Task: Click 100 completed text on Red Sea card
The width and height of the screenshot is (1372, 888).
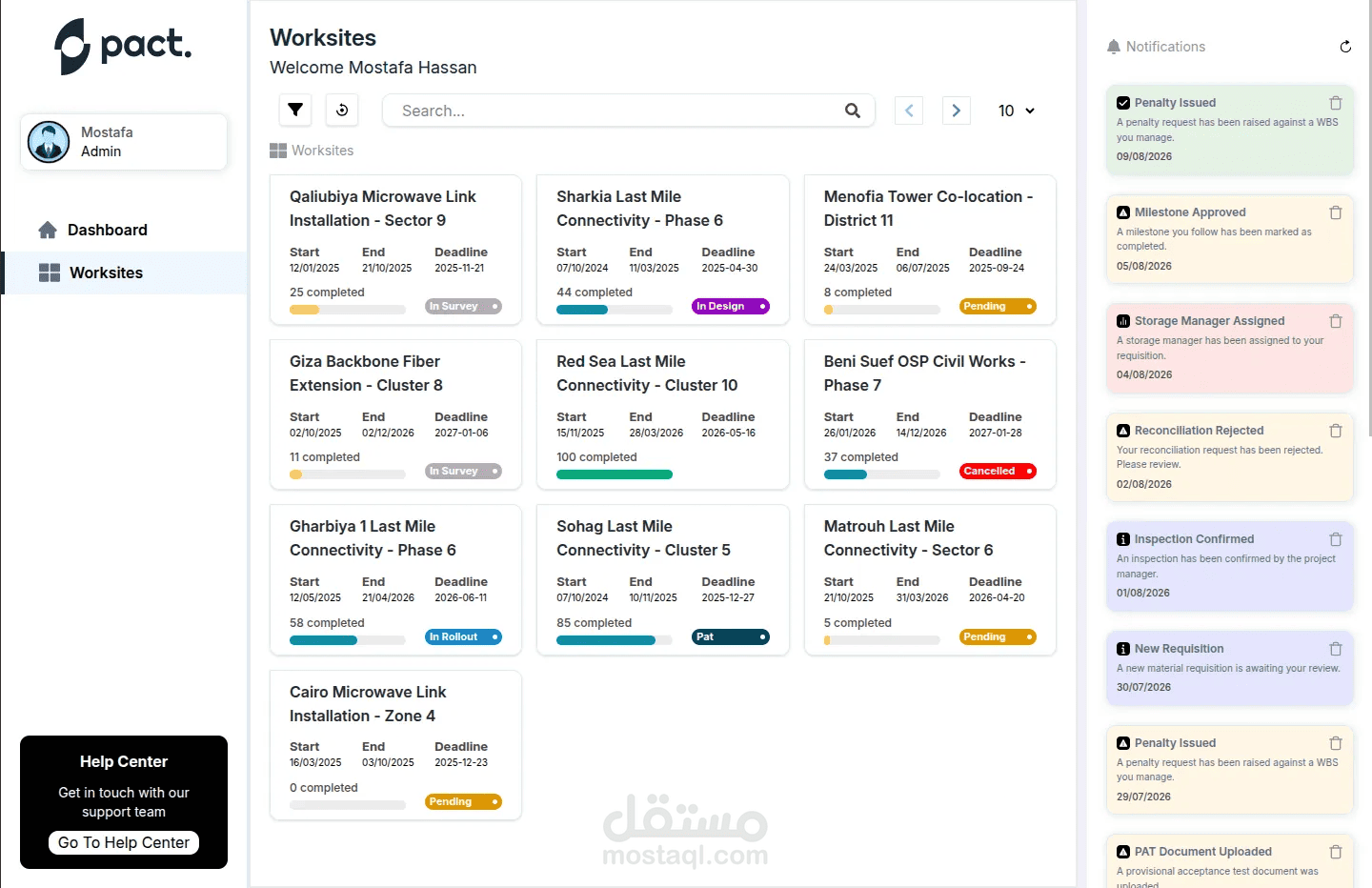Action: [x=596, y=457]
